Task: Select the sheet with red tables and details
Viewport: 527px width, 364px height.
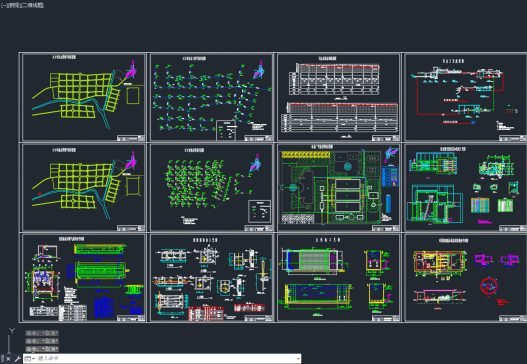Action: [x=211, y=278]
